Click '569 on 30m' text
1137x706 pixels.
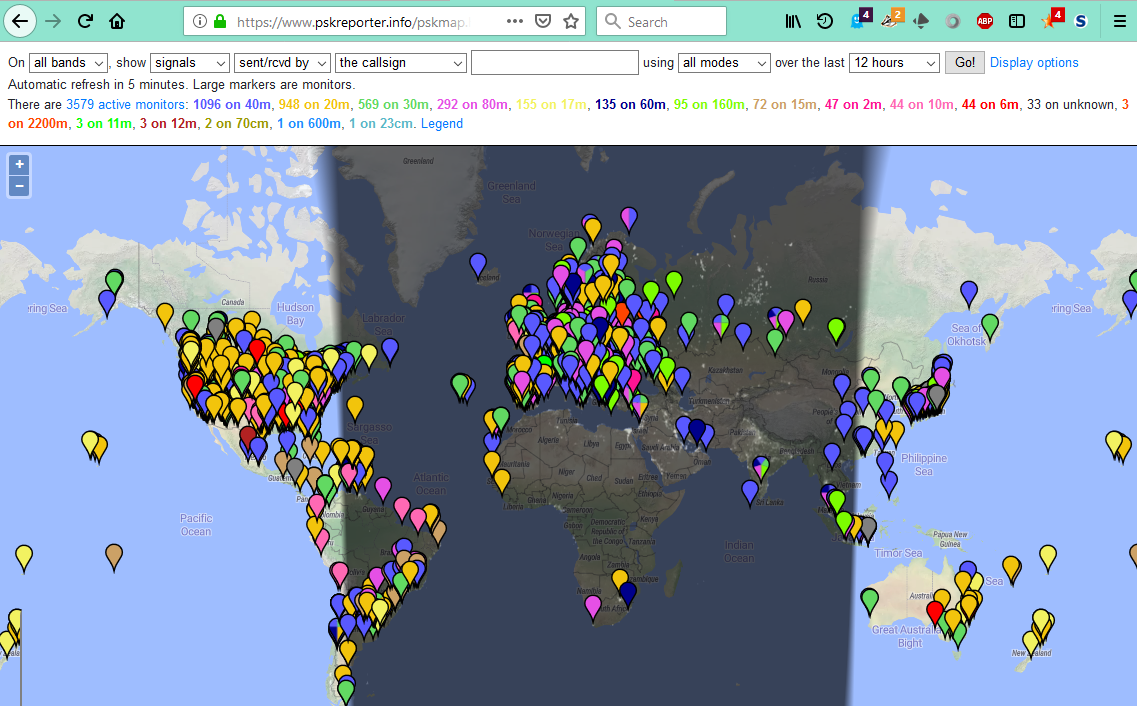pos(393,104)
